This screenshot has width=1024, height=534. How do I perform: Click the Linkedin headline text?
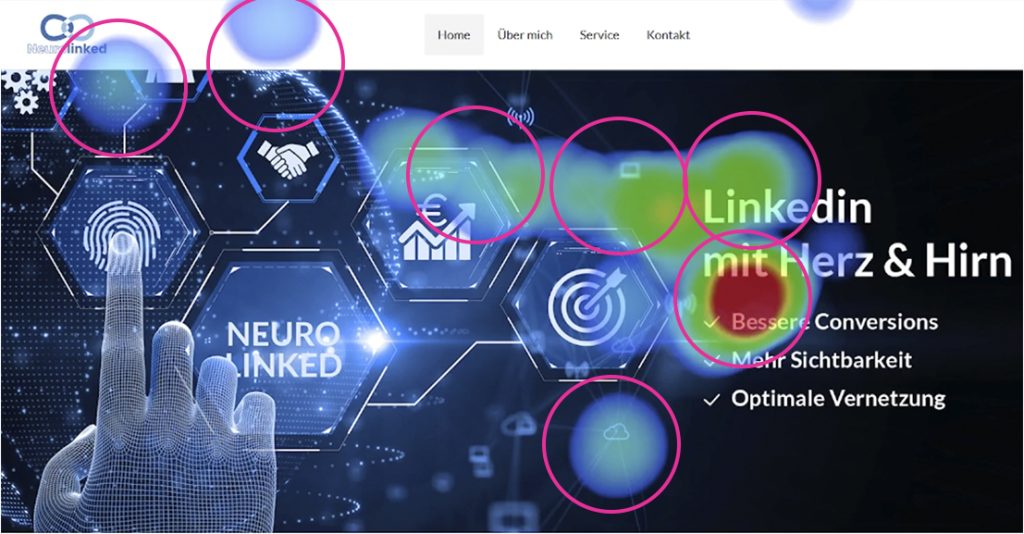pos(786,208)
